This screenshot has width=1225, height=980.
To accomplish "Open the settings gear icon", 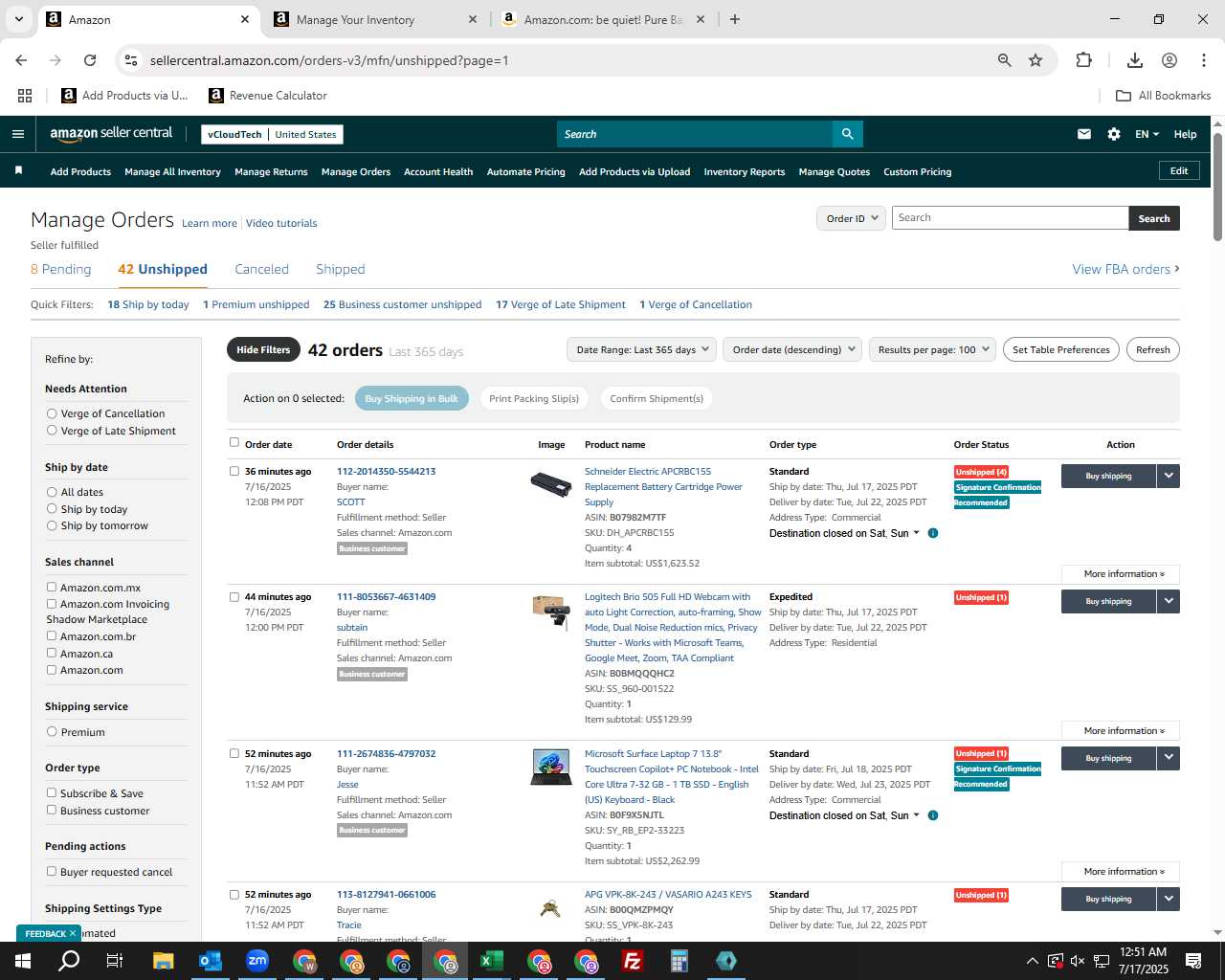I will tap(1114, 134).
